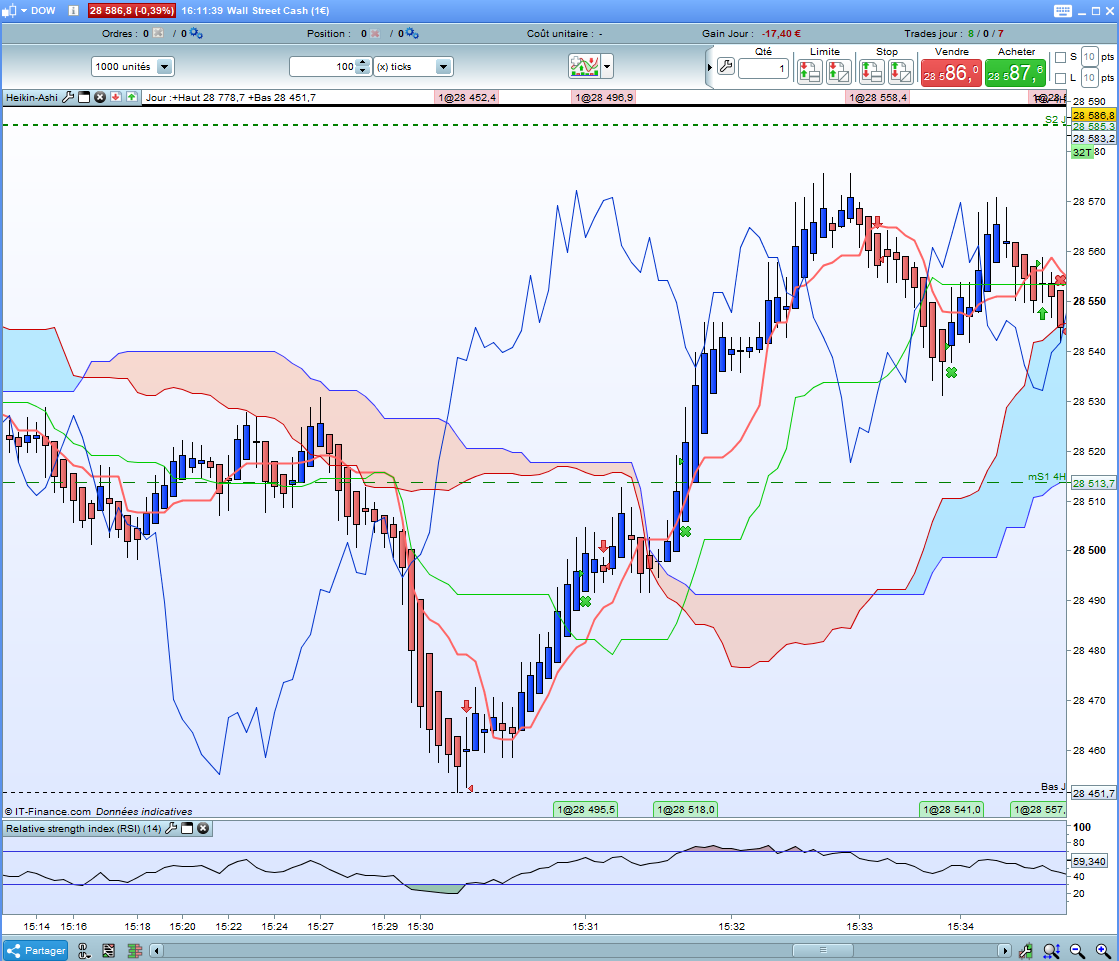
Task: Enable the L limit checkbox
Action: (x=1060, y=78)
